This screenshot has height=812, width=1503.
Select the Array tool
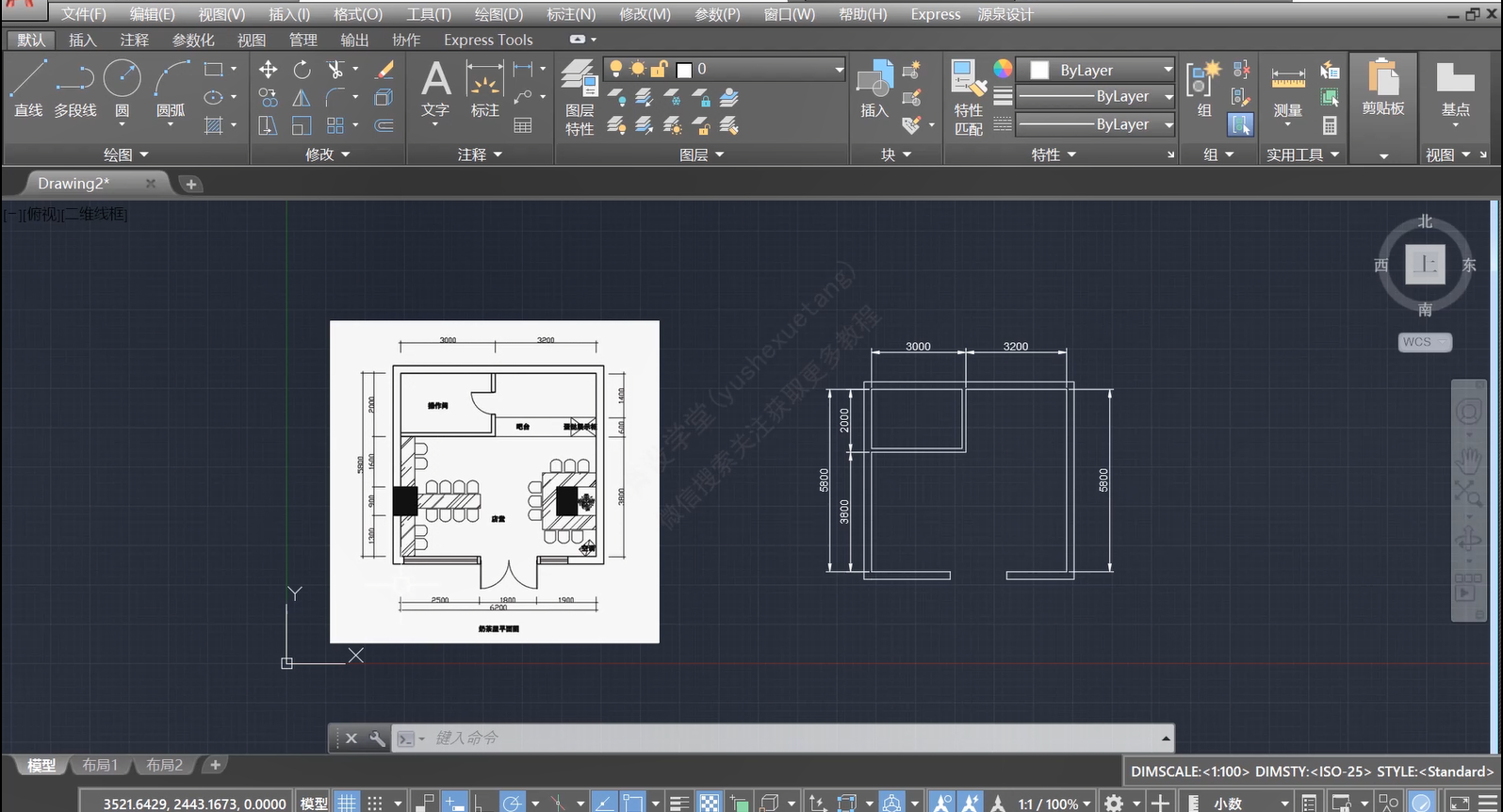(x=335, y=125)
